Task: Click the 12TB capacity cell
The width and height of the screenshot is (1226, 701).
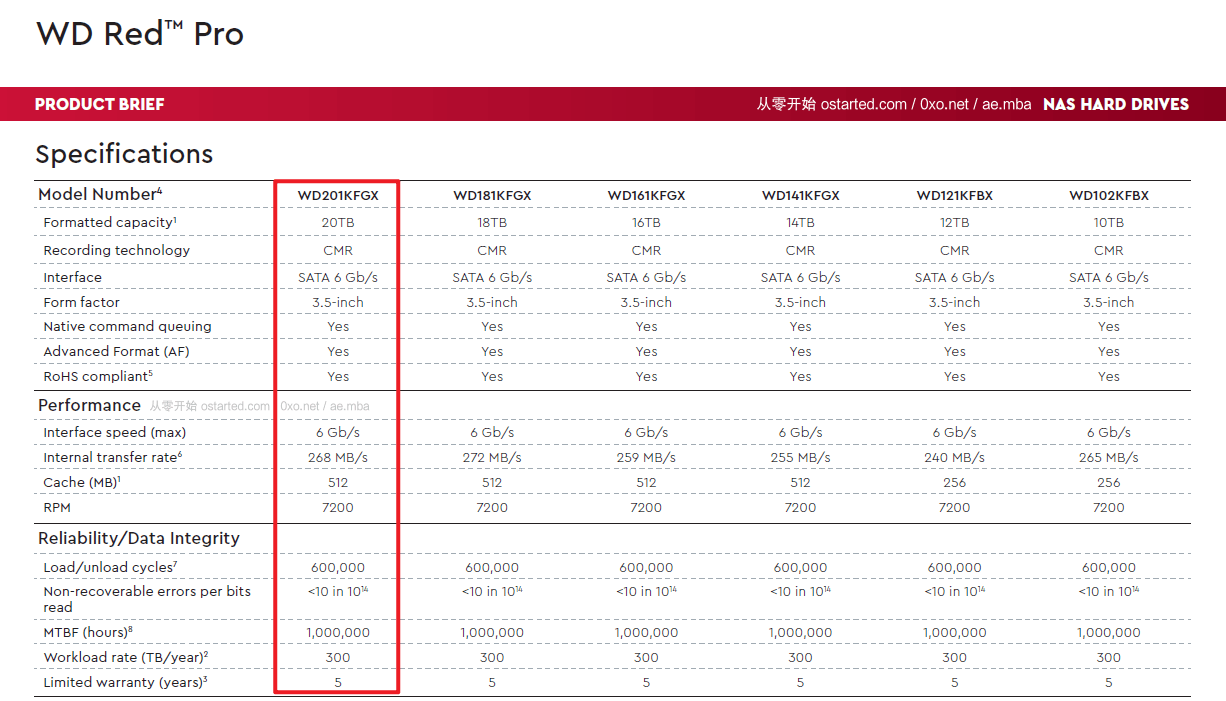Action: (954, 223)
